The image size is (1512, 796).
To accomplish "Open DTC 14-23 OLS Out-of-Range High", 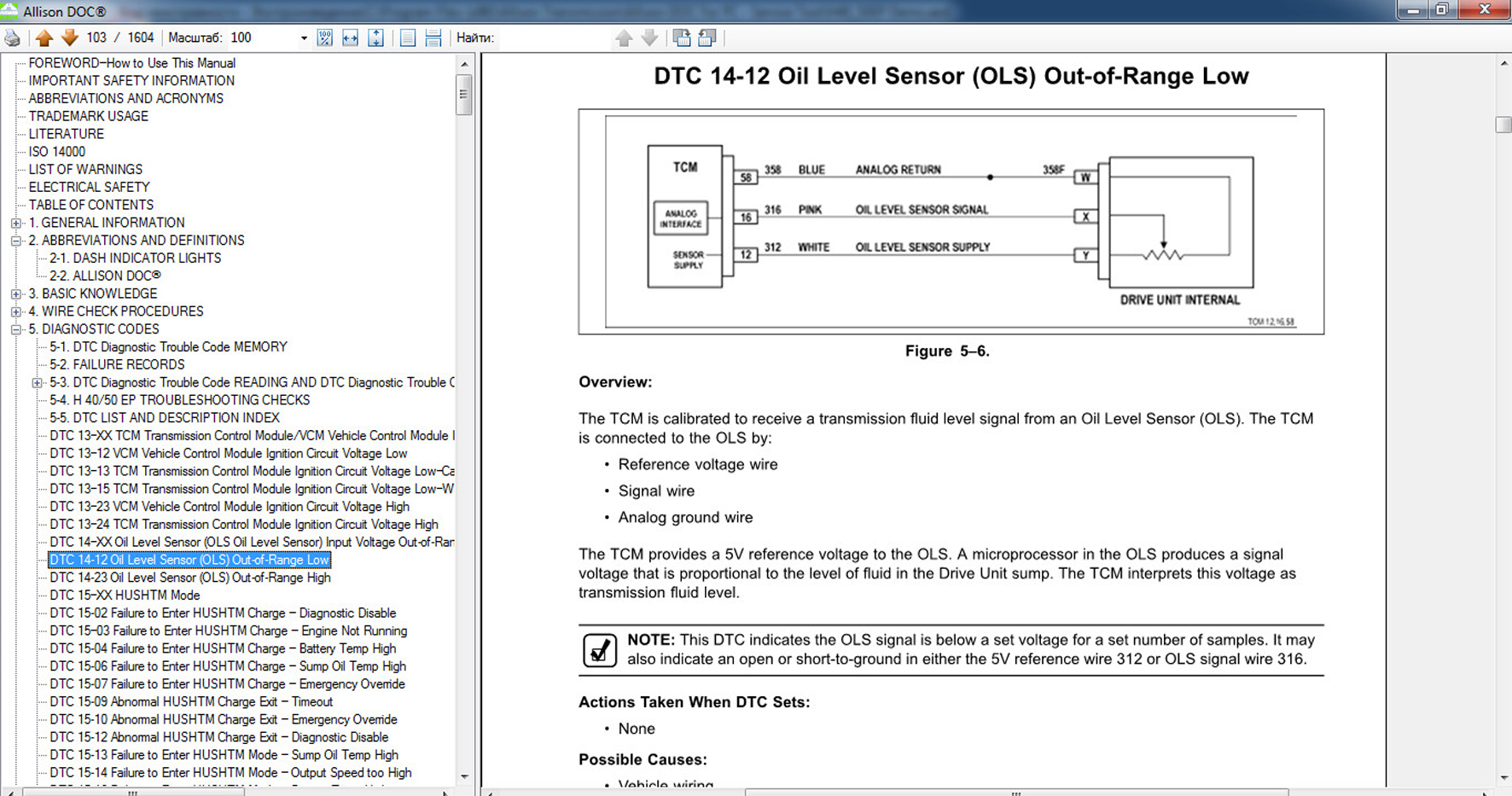I will point(189,578).
